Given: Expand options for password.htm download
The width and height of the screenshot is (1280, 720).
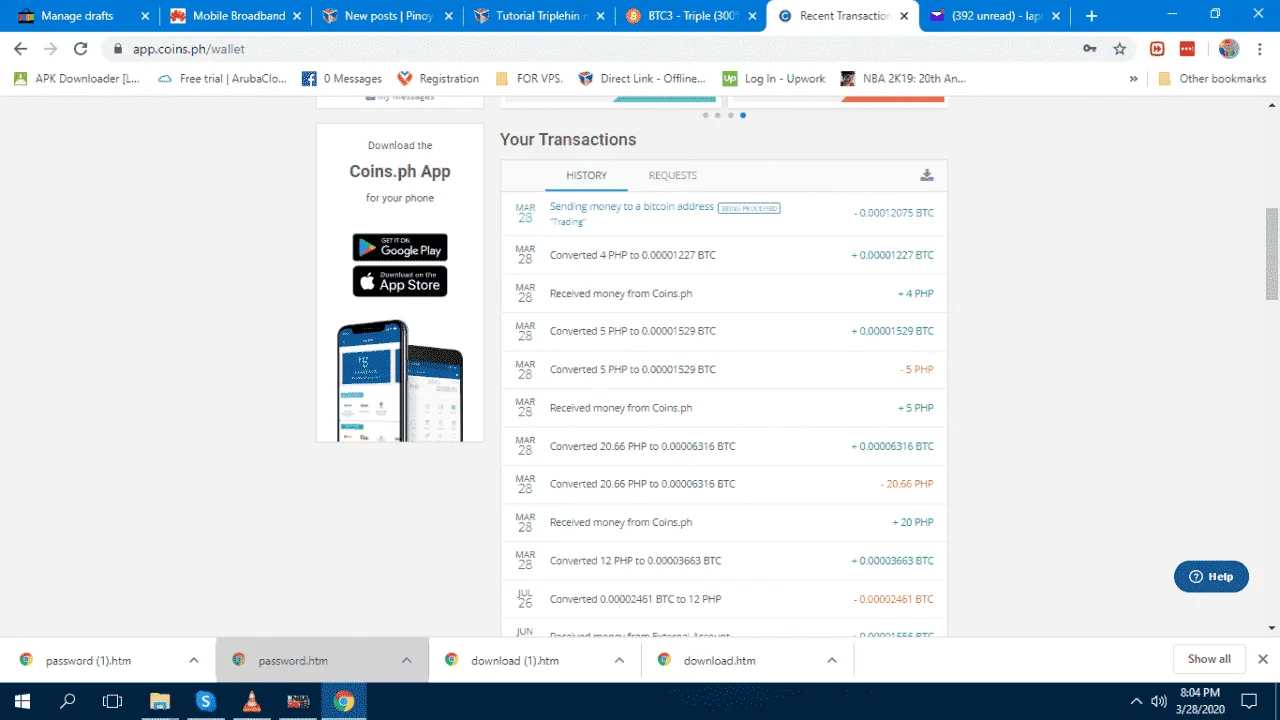Looking at the screenshot, I should pos(407,660).
